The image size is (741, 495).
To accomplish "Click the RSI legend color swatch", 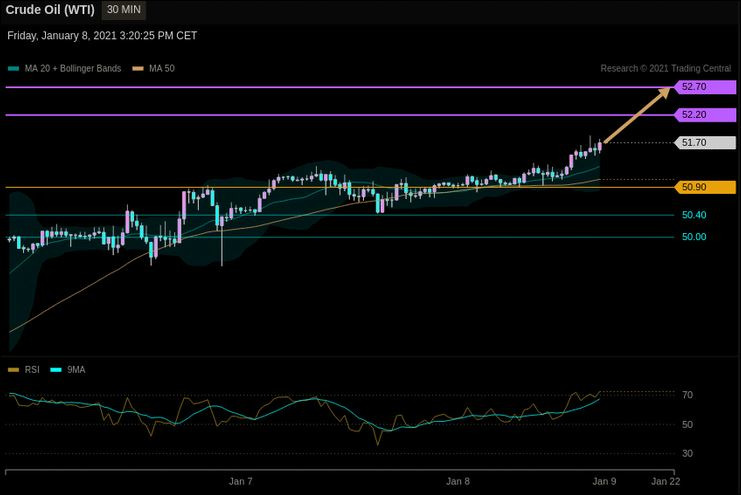I will tap(14, 370).
